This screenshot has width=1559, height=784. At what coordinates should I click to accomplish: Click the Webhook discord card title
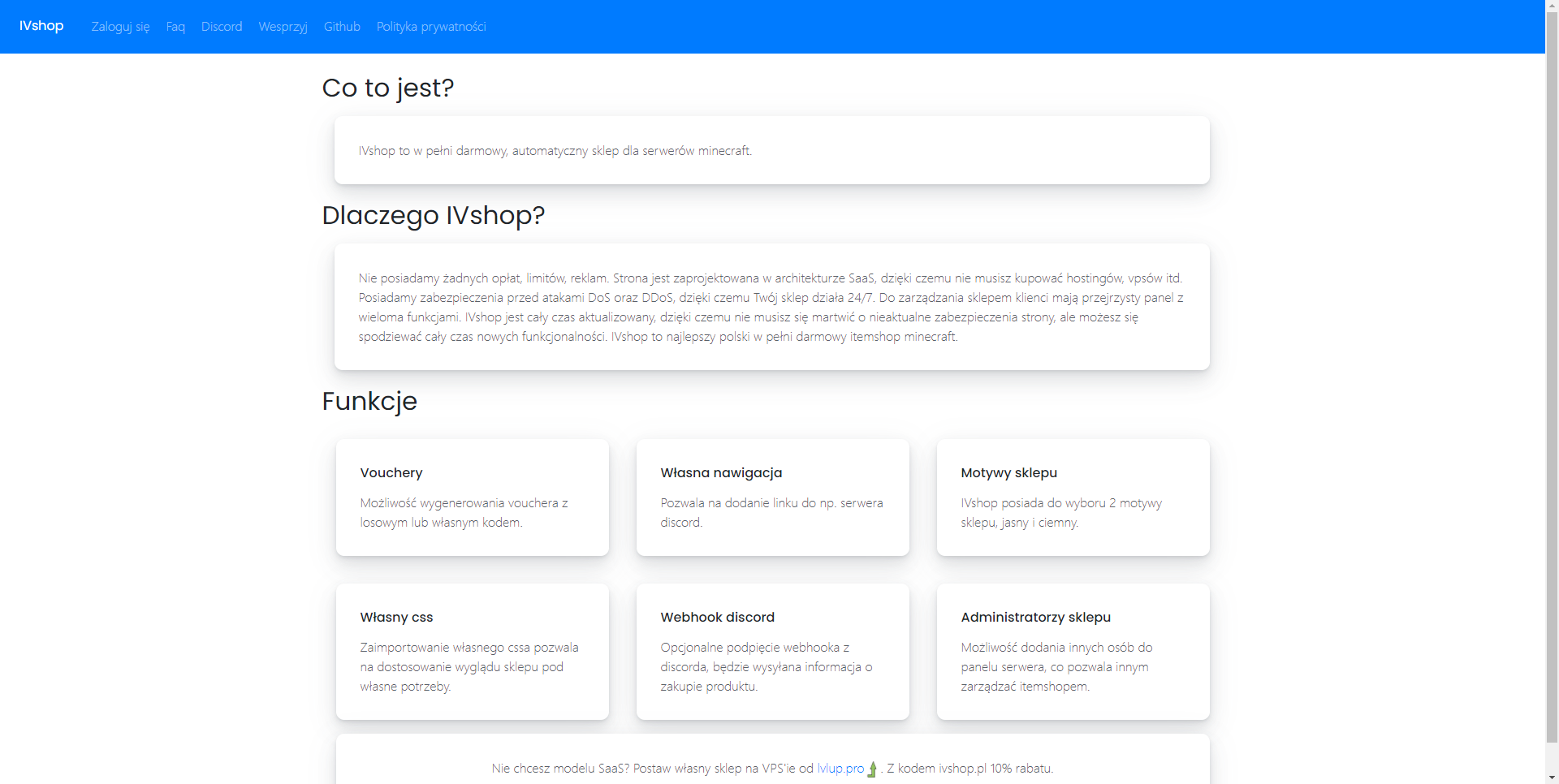coord(718,617)
